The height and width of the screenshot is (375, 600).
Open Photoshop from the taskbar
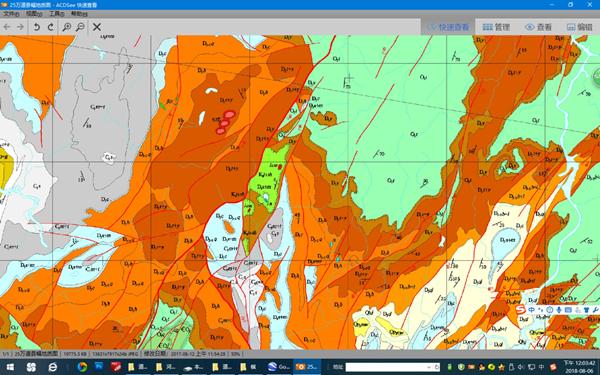[x=99, y=367]
